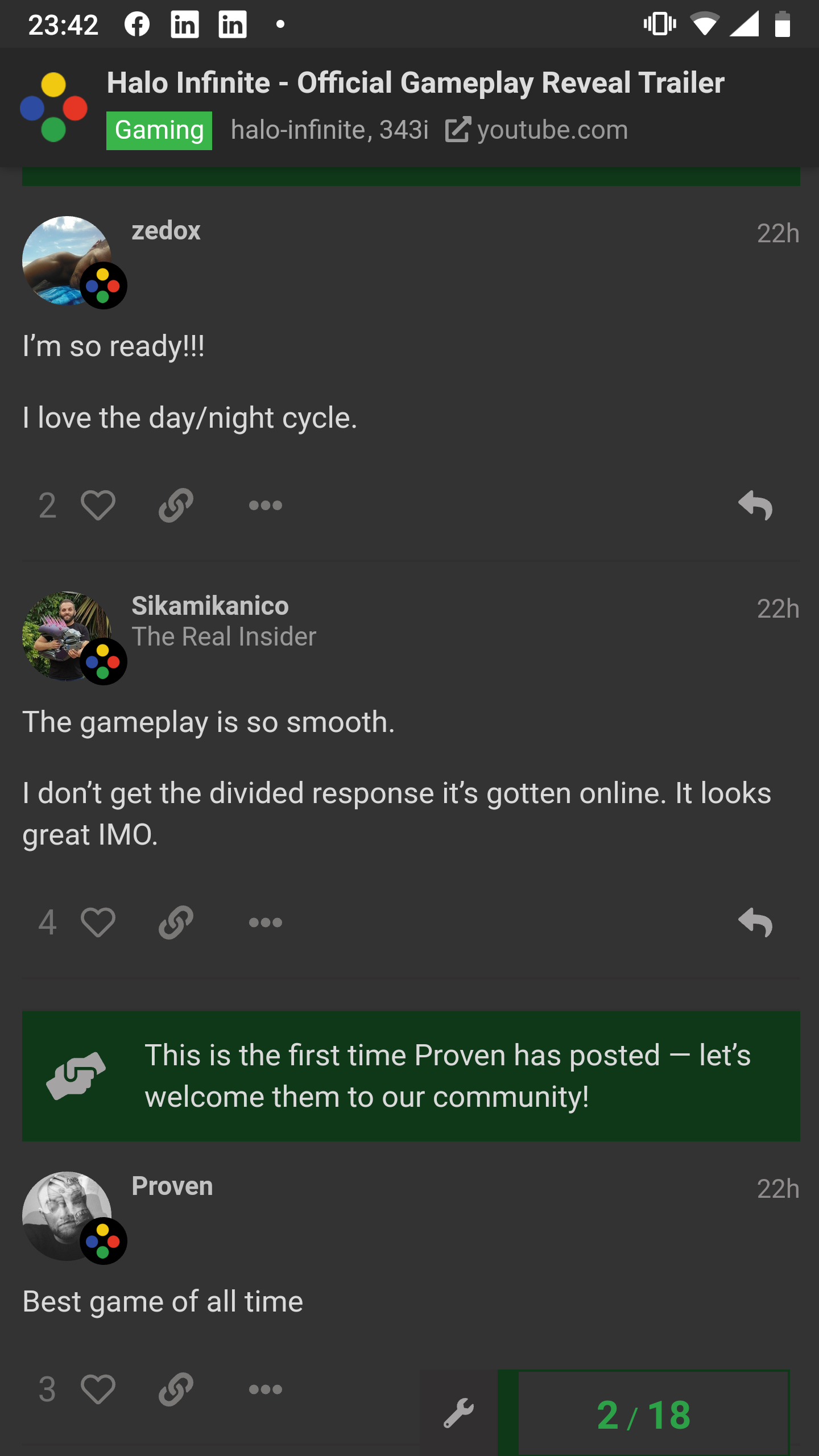Copy link to Sikamikanico's post
819x1456 pixels.
pyautogui.click(x=176, y=922)
